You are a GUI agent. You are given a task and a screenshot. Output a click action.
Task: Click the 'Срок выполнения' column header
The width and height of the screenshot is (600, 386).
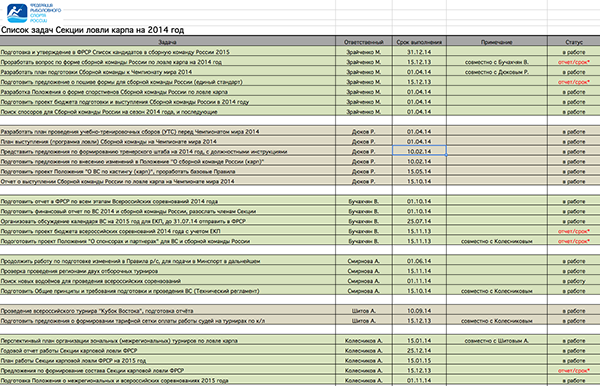(x=419, y=42)
